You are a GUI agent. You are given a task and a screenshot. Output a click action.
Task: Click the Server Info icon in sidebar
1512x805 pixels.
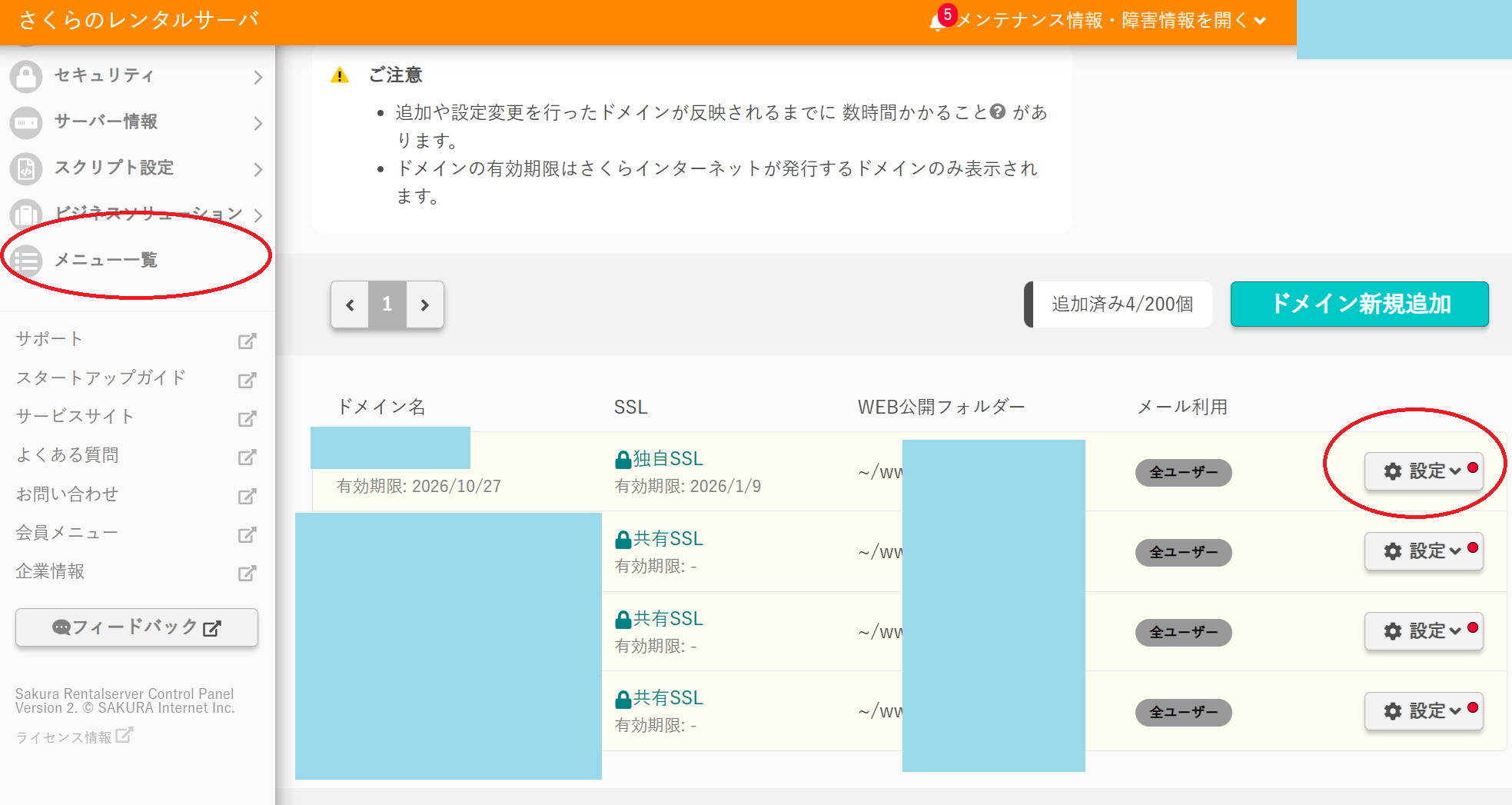[x=26, y=122]
